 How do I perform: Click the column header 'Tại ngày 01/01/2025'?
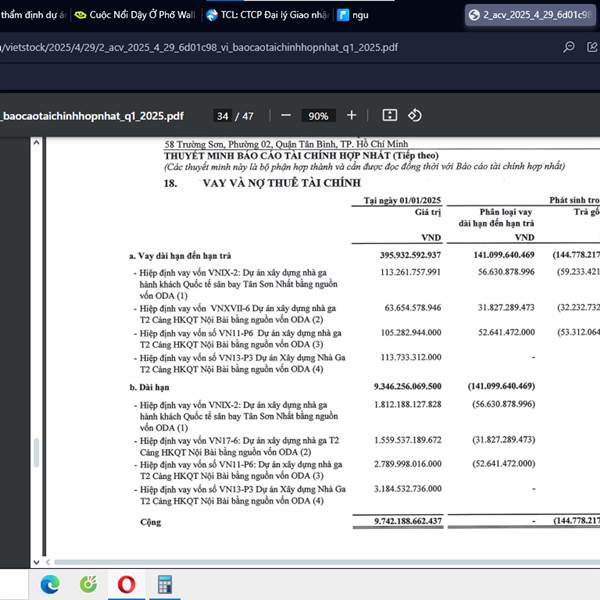[402, 200]
